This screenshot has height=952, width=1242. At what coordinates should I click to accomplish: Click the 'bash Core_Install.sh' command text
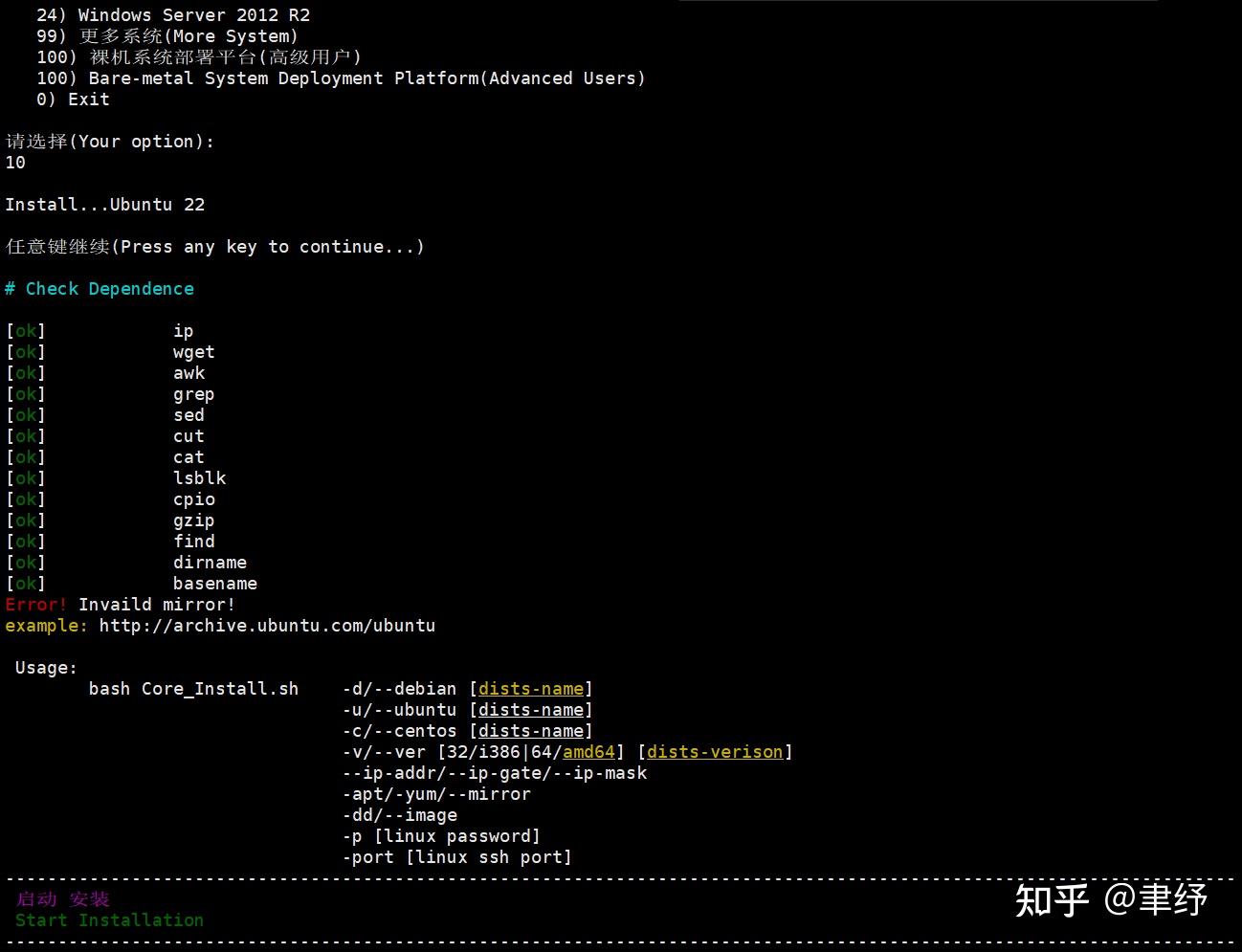[x=194, y=689]
